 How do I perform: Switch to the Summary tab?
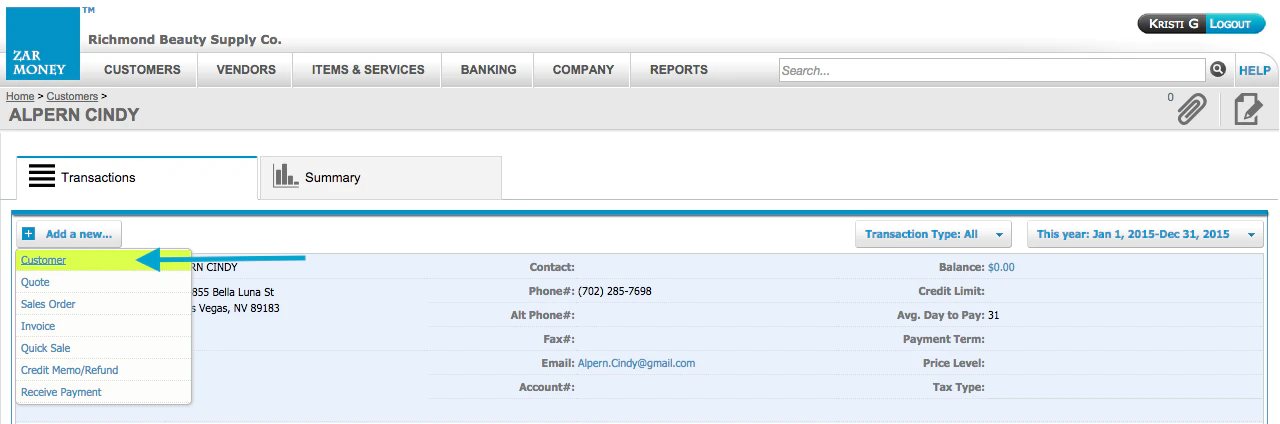(380, 178)
